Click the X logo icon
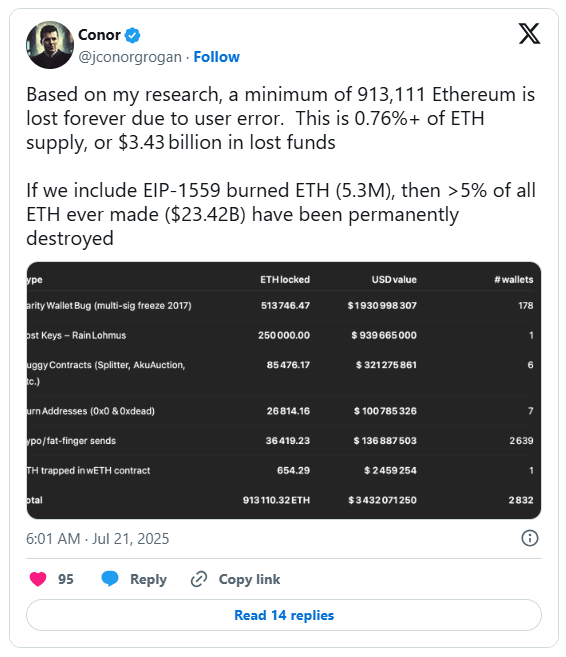 coord(529,34)
